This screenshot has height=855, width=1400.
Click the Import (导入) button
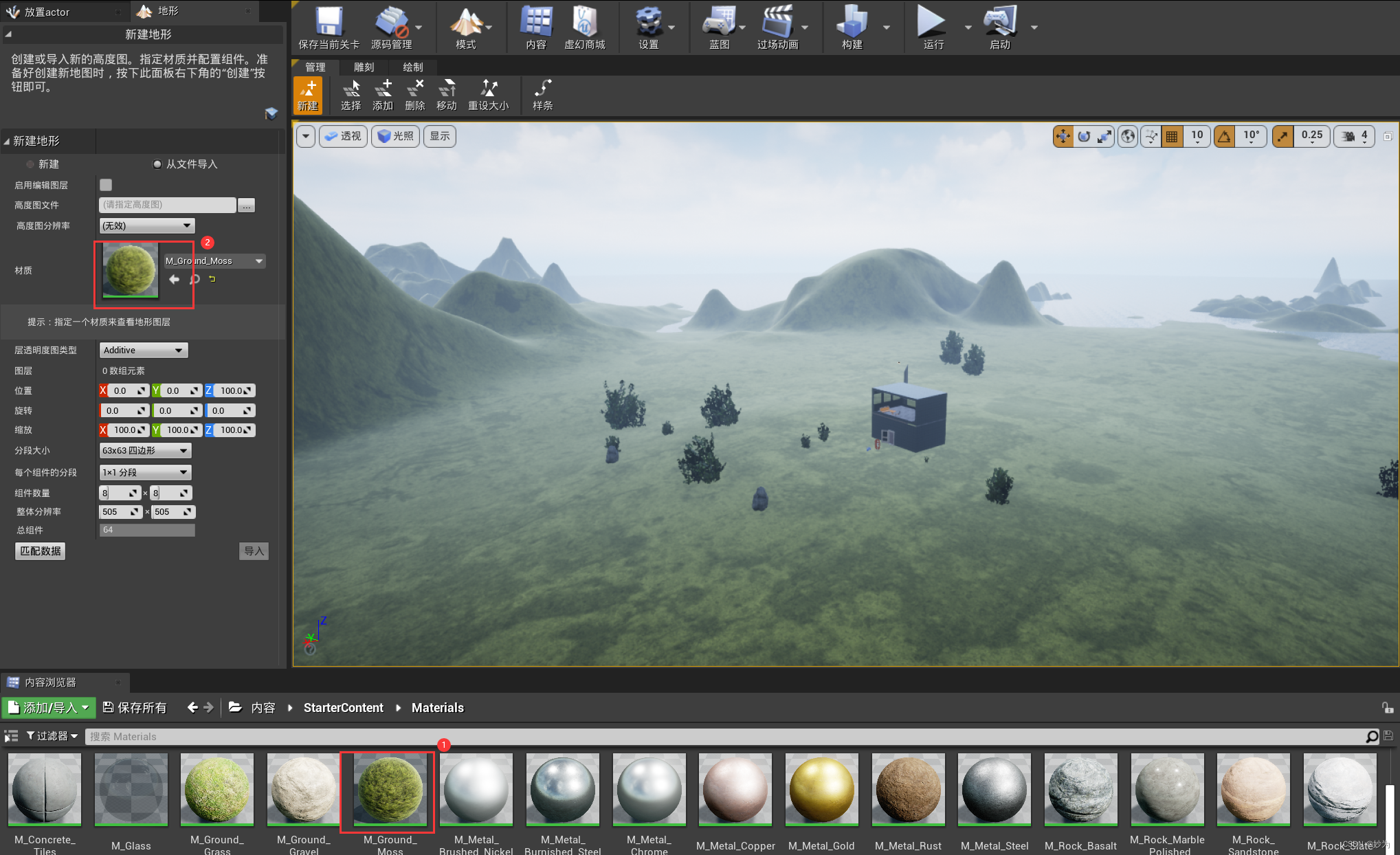click(x=254, y=551)
